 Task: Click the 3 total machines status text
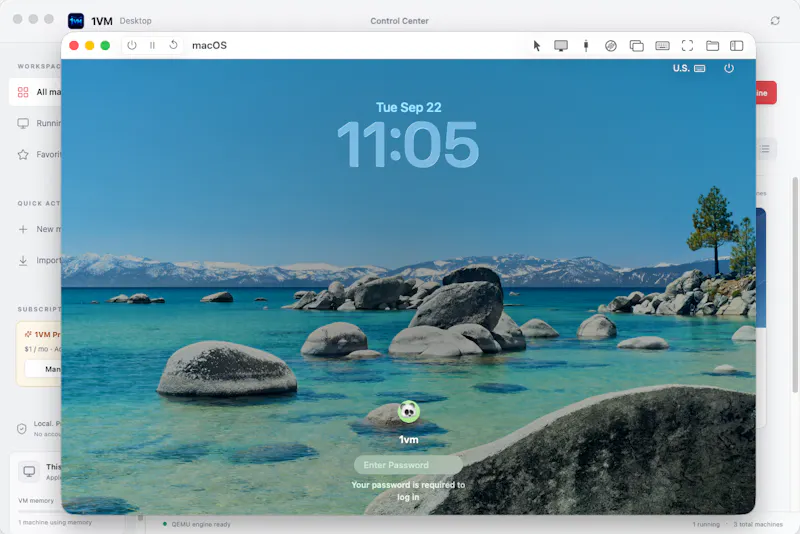coord(758,524)
